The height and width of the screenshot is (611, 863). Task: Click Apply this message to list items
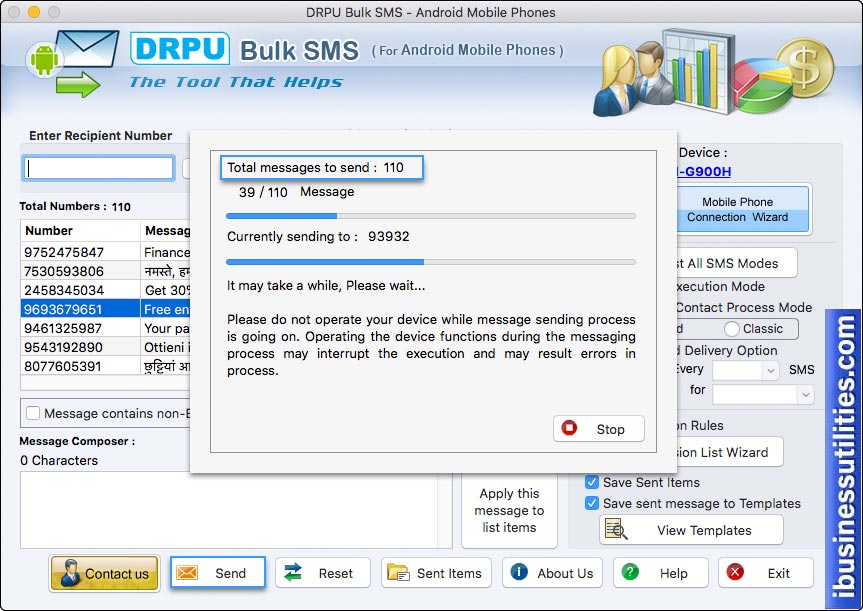[x=509, y=510]
